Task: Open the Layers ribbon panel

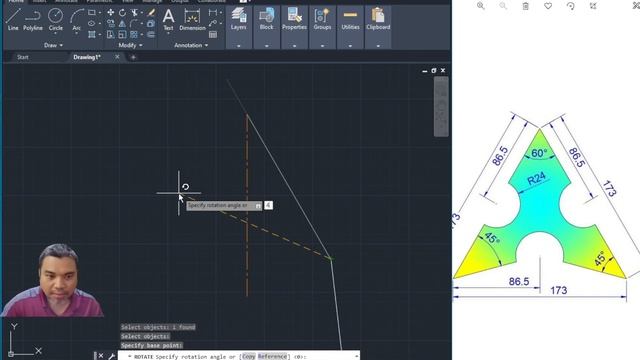Action: (x=239, y=19)
